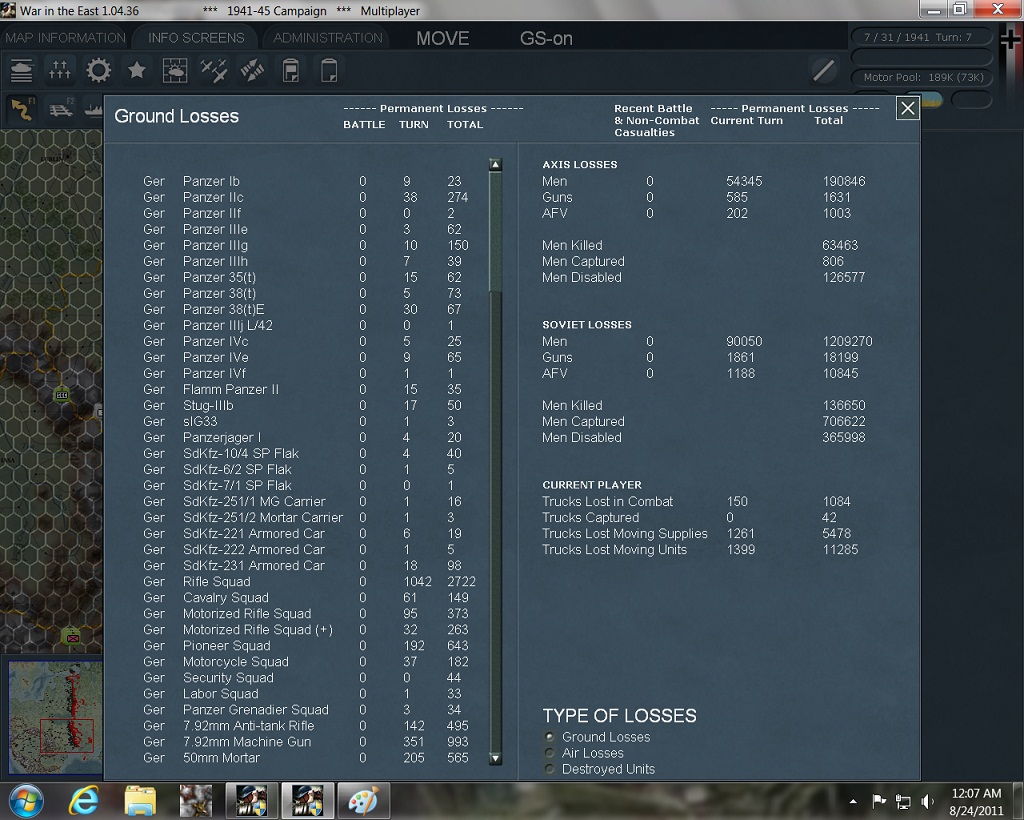This screenshot has height=820, width=1024.
Task: Click Soviet Men Captured value 706622
Action: point(844,421)
